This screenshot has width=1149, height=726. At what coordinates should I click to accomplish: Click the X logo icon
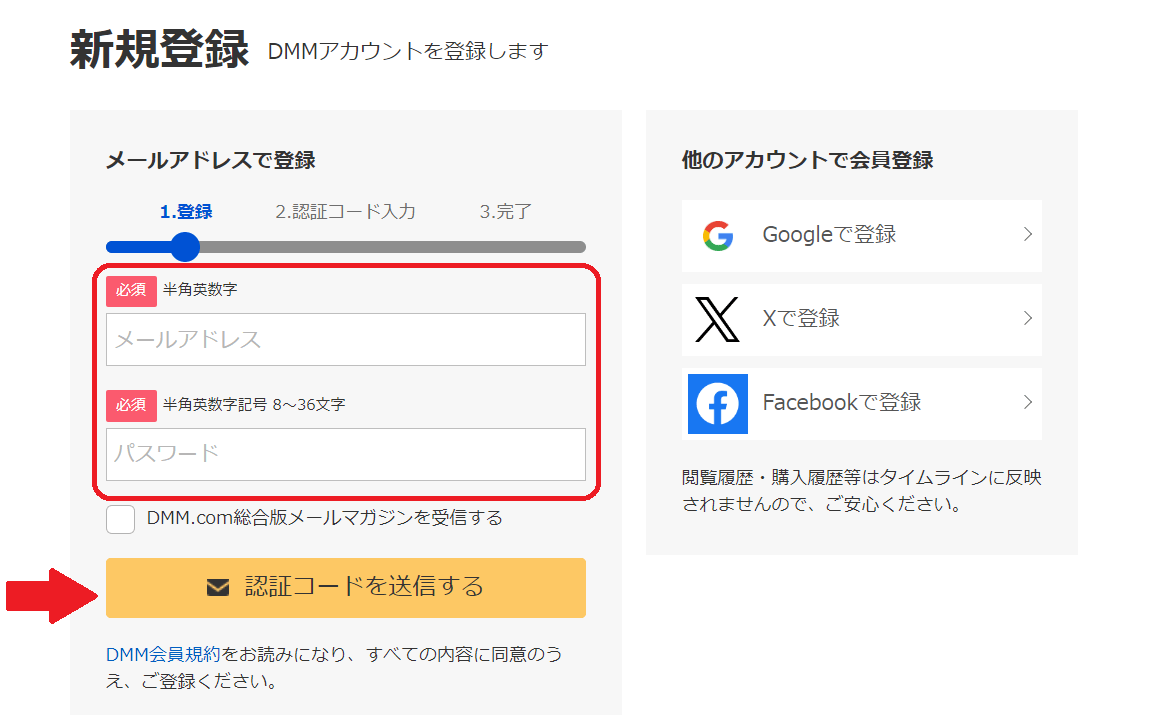coord(718,319)
